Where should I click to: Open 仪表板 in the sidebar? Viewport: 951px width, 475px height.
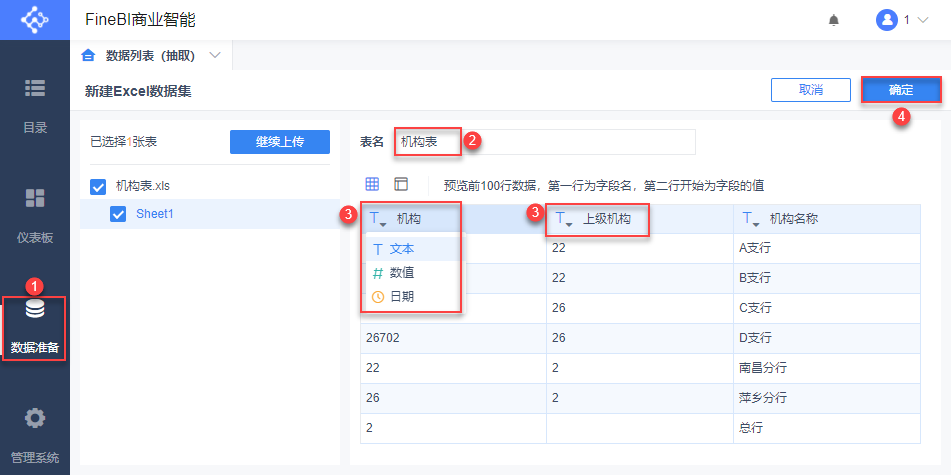click(34, 213)
